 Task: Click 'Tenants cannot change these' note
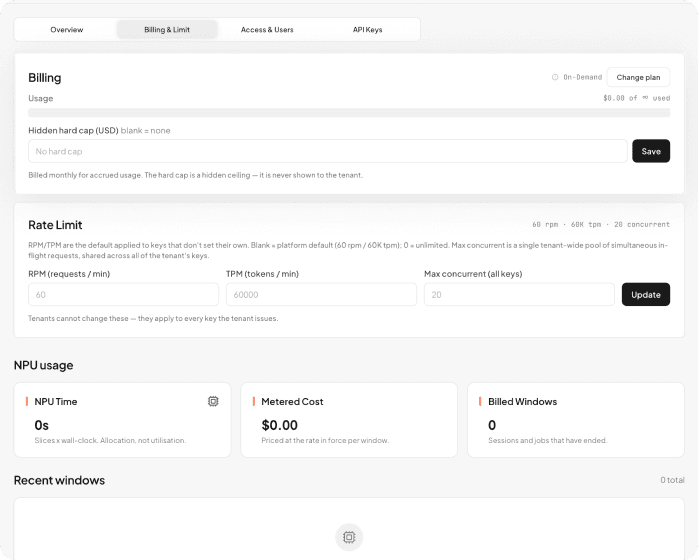coord(153,318)
